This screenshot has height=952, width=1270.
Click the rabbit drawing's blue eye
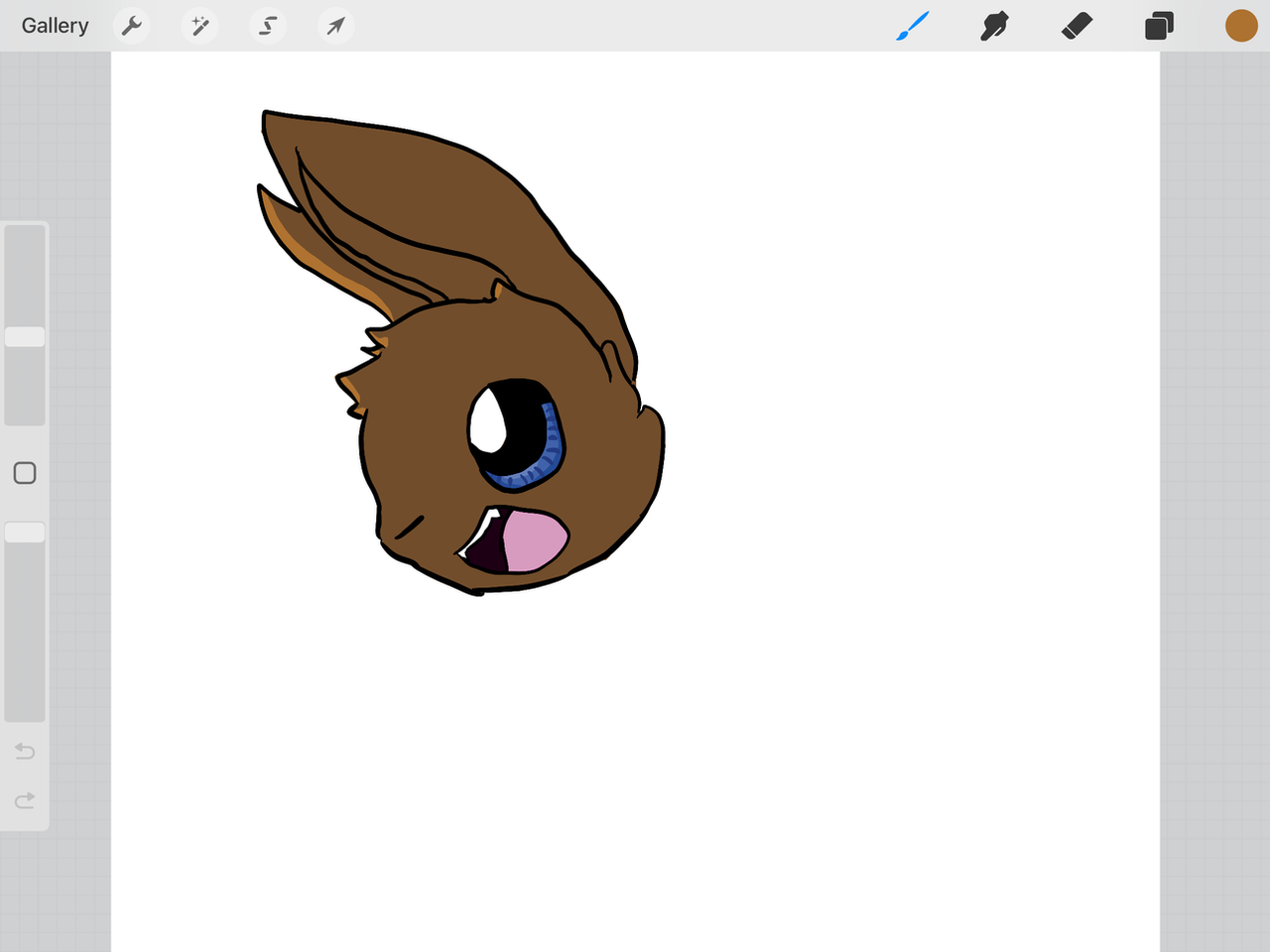(x=516, y=435)
